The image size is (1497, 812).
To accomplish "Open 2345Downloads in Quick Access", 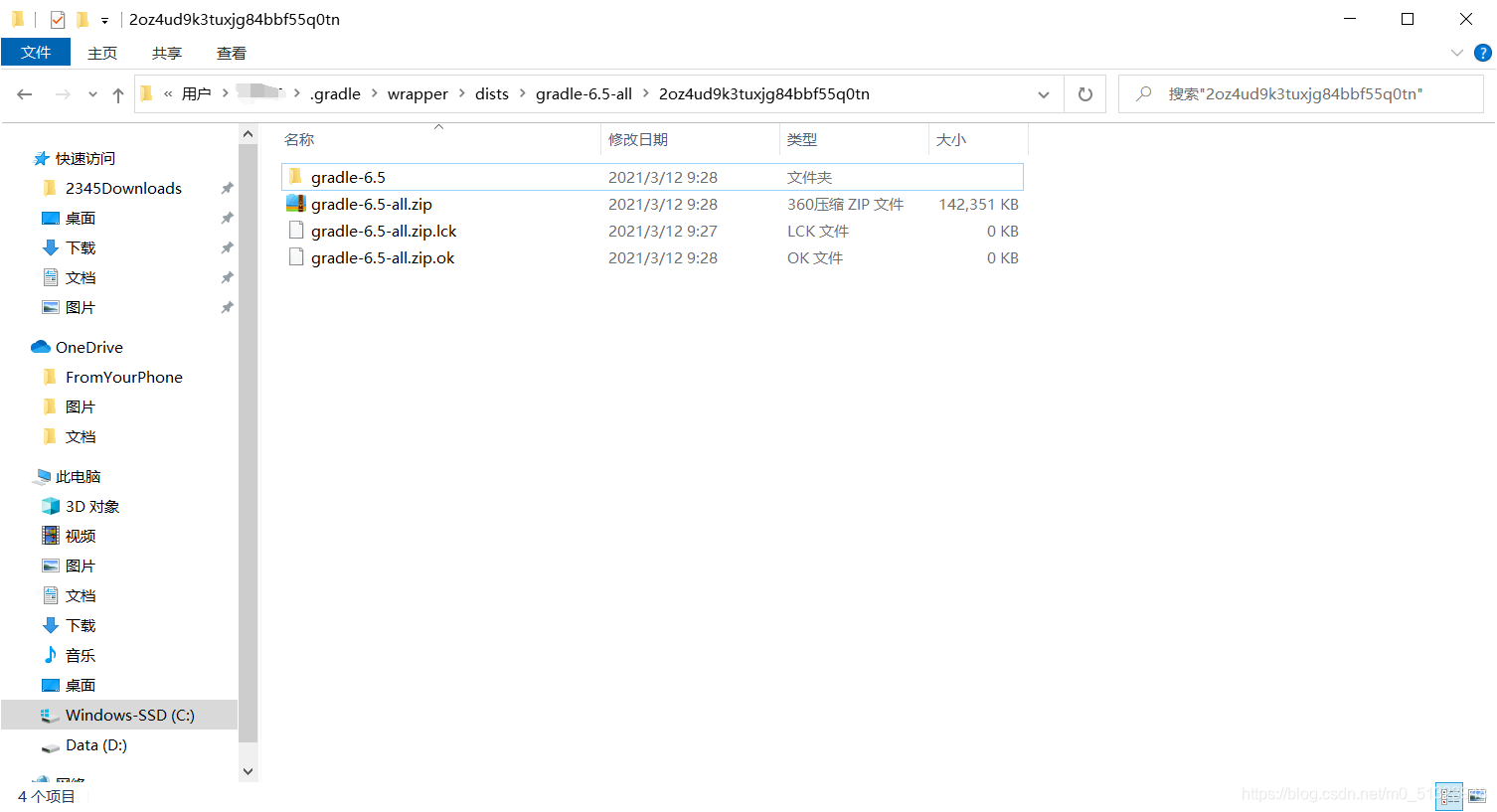I will 123,189.
